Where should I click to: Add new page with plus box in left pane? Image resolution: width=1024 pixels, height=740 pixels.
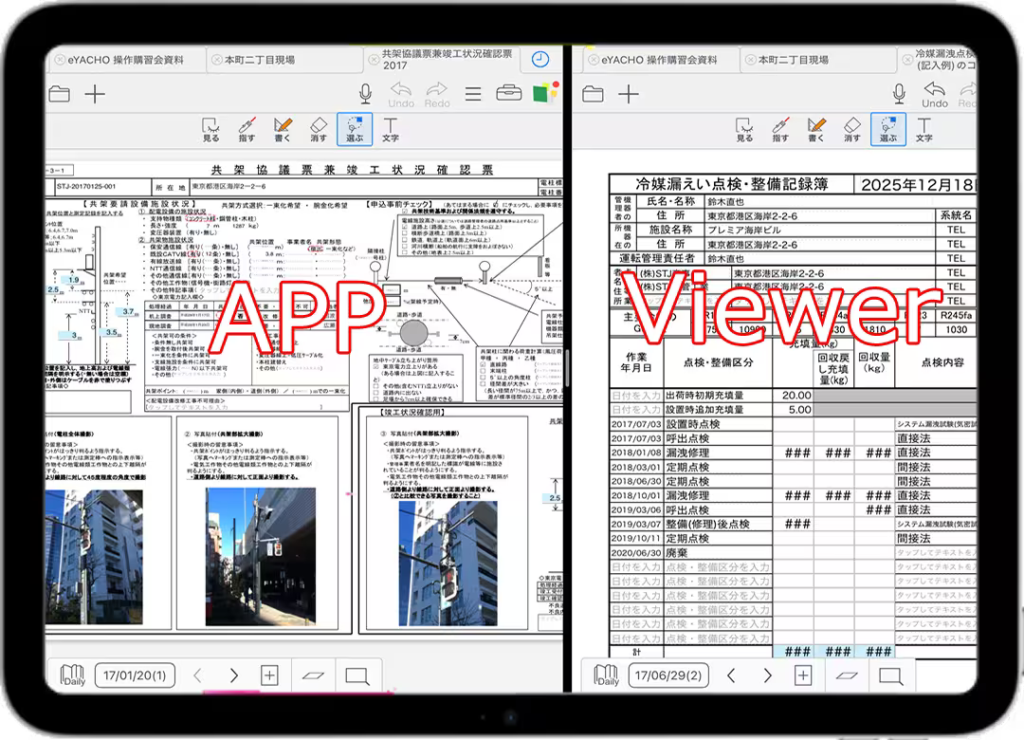pos(269,675)
